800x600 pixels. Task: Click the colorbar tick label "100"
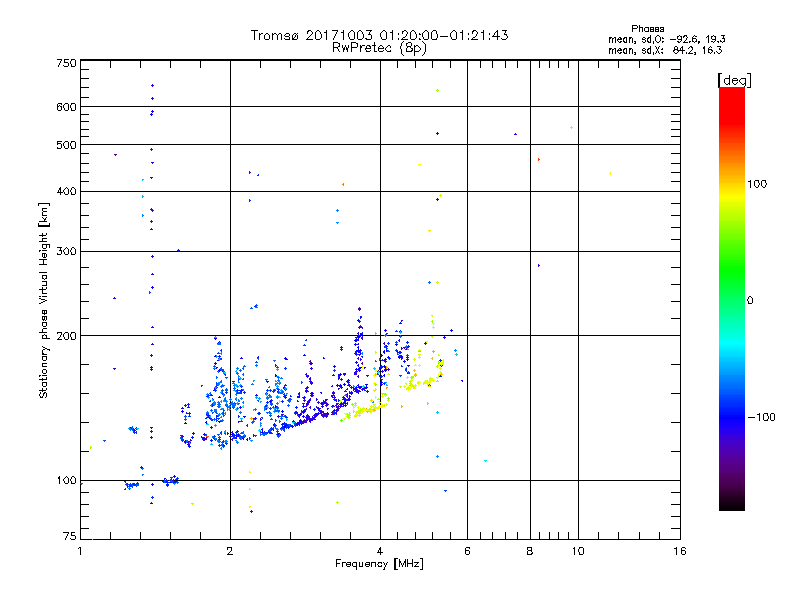click(x=757, y=184)
